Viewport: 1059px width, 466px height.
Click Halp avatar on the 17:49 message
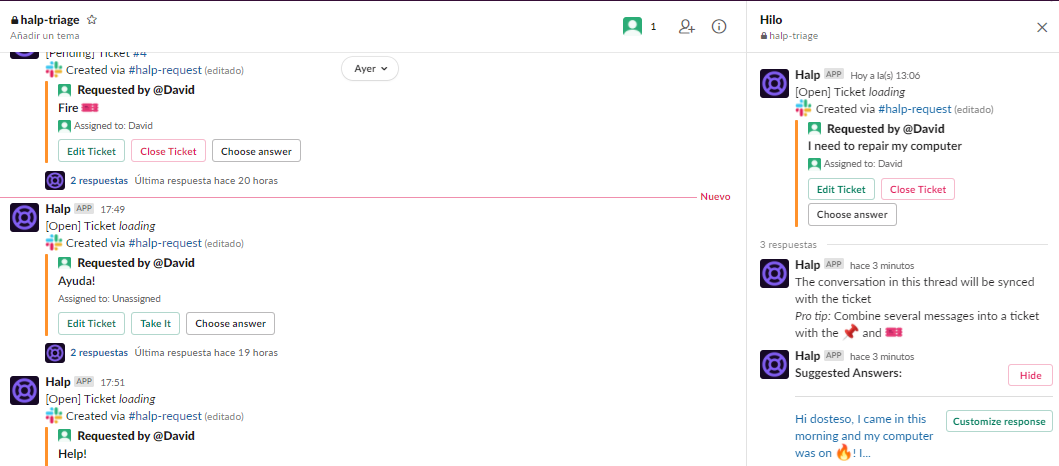point(24,217)
